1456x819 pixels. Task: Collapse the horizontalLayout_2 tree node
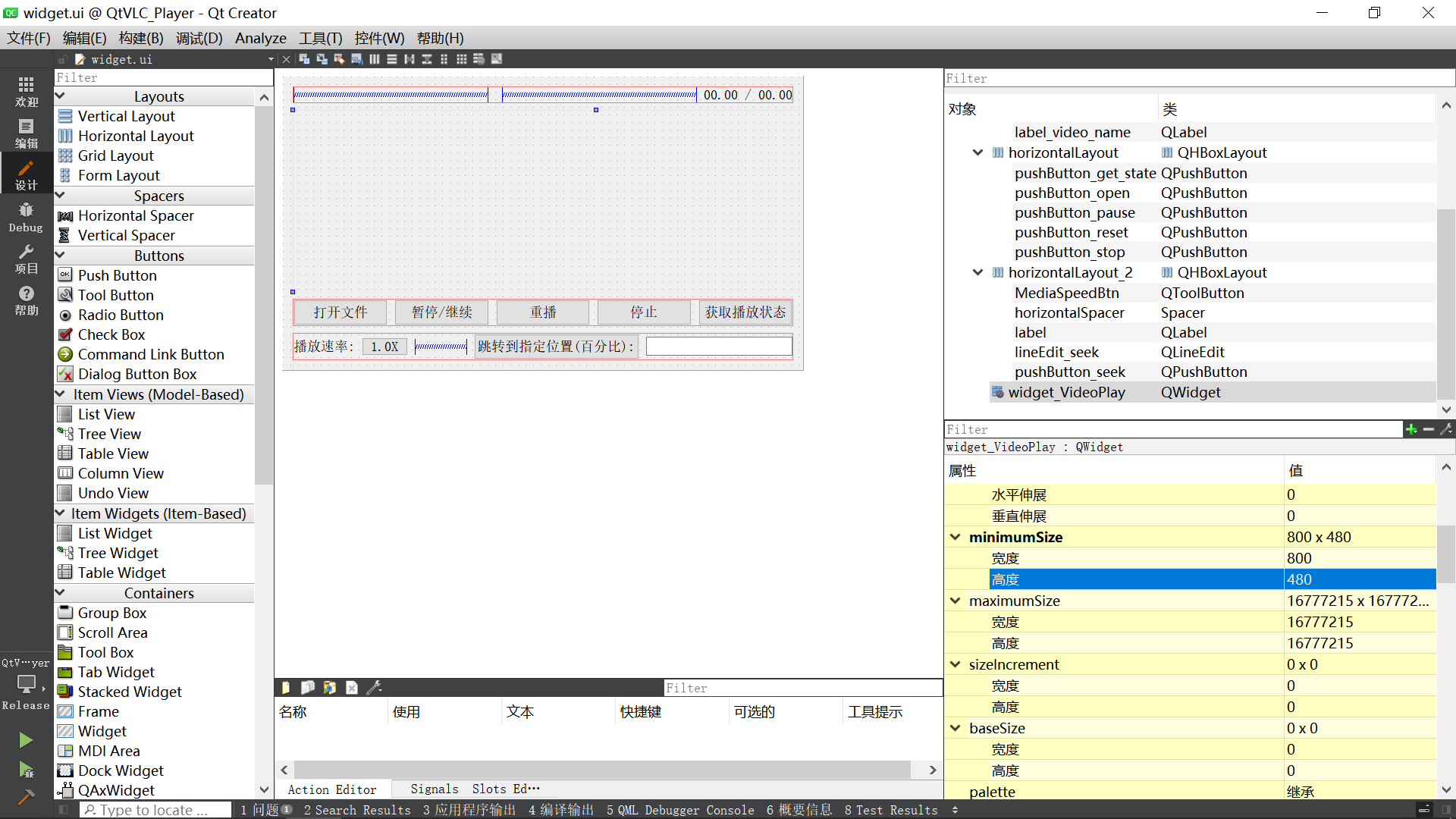[x=977, y=272]
